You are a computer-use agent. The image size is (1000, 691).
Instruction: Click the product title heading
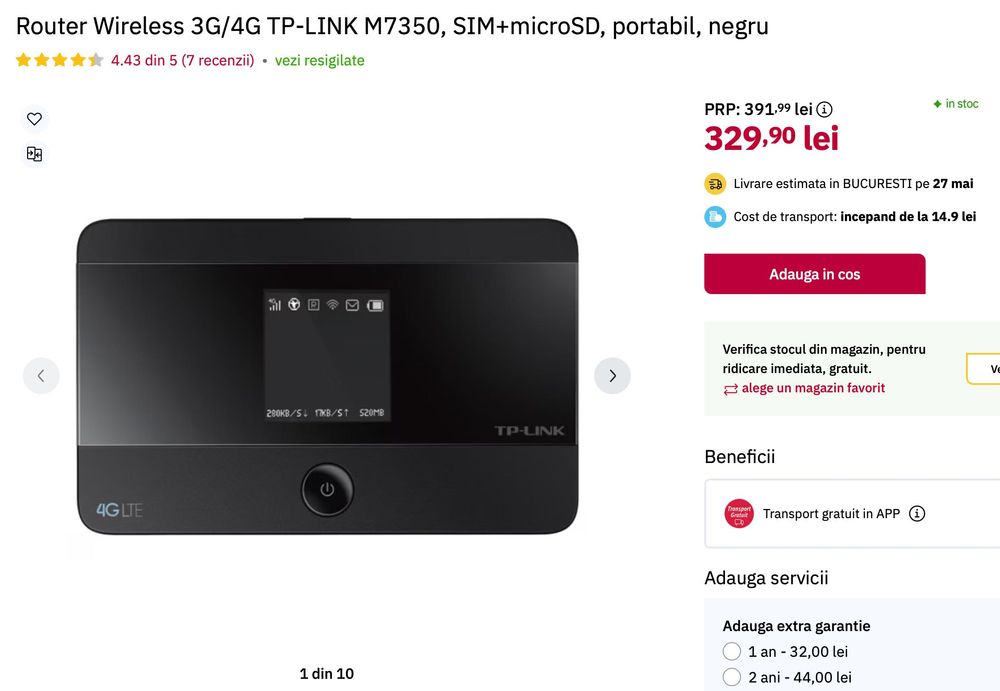(x=392, y=26)
